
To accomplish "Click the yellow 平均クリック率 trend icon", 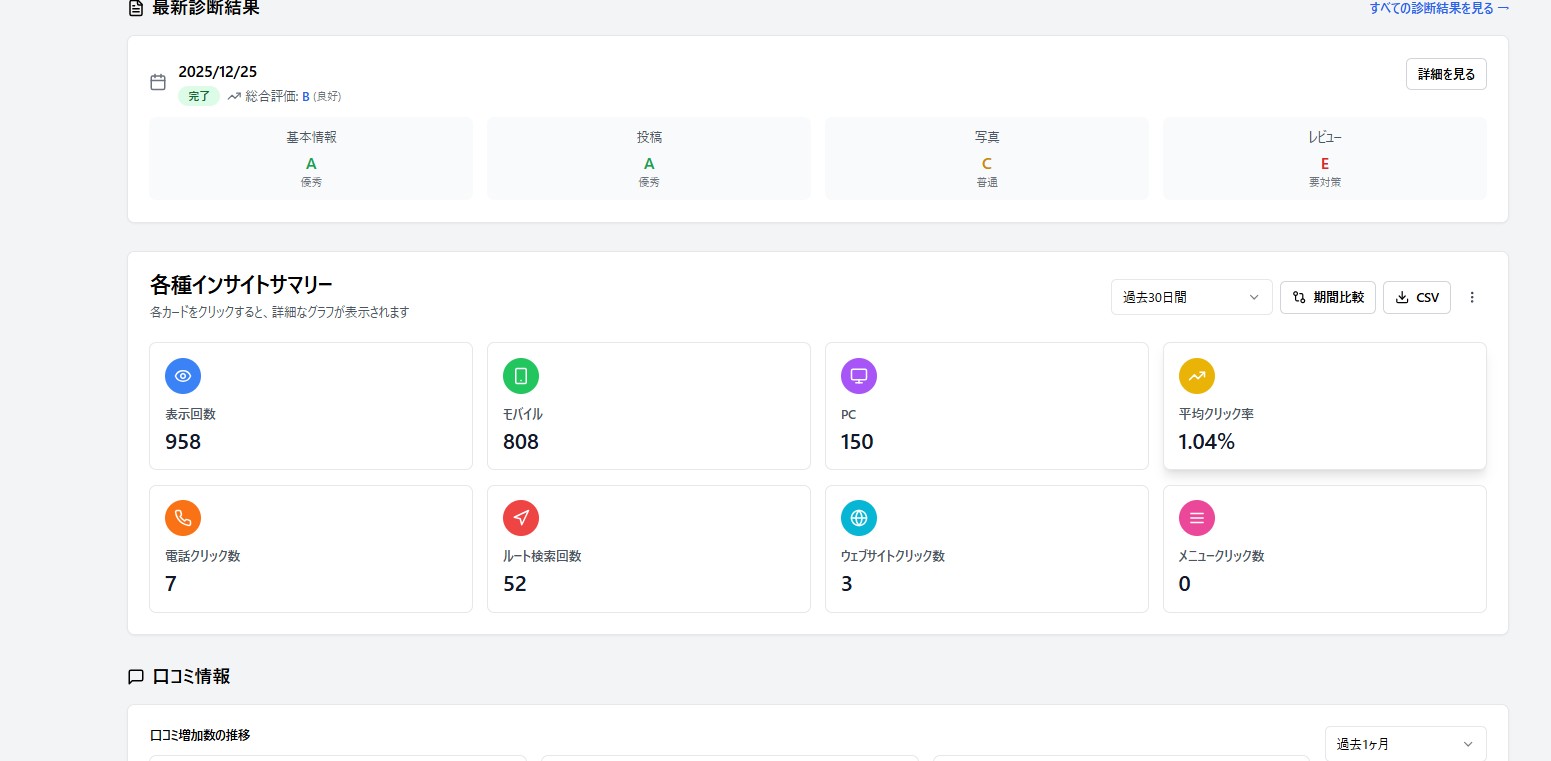I will pyautogui.click(x=1197, y=376).
